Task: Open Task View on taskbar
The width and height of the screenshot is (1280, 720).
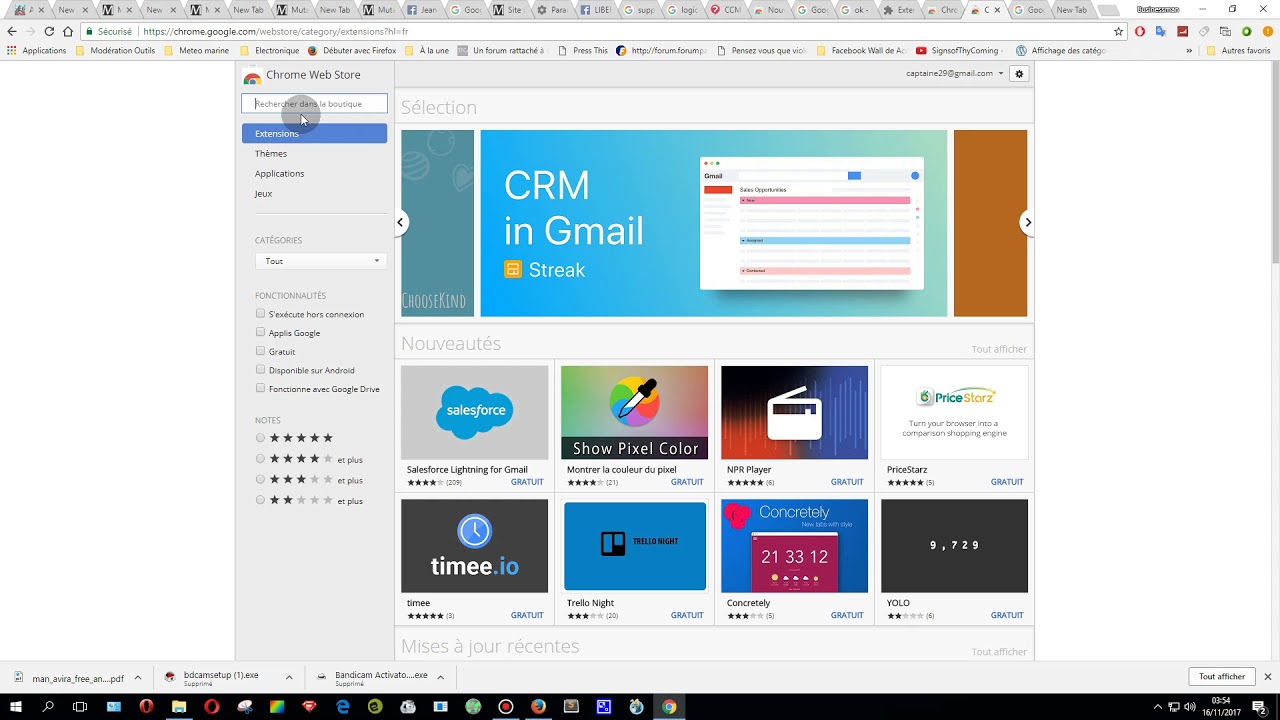Action: point(81,707)
